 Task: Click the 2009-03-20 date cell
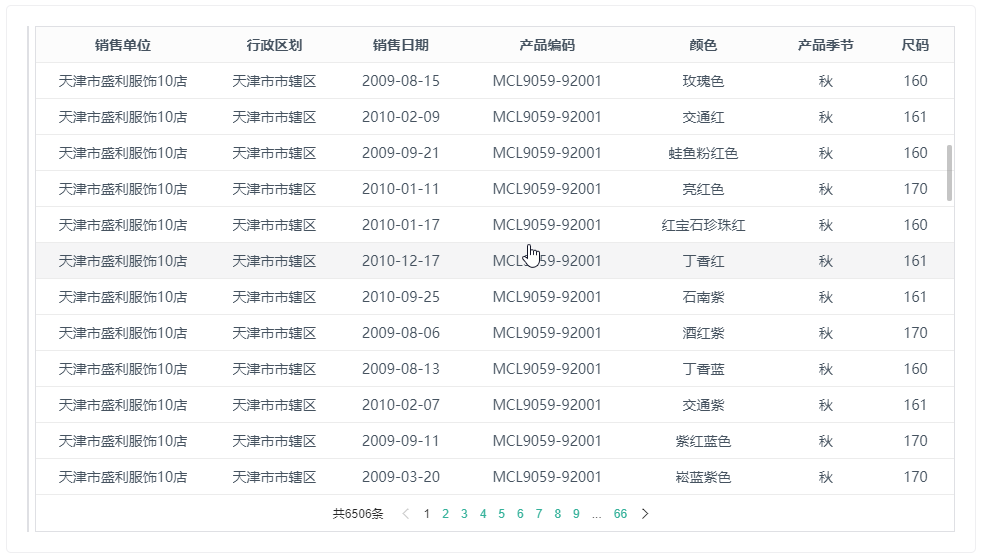coord(400,477)
